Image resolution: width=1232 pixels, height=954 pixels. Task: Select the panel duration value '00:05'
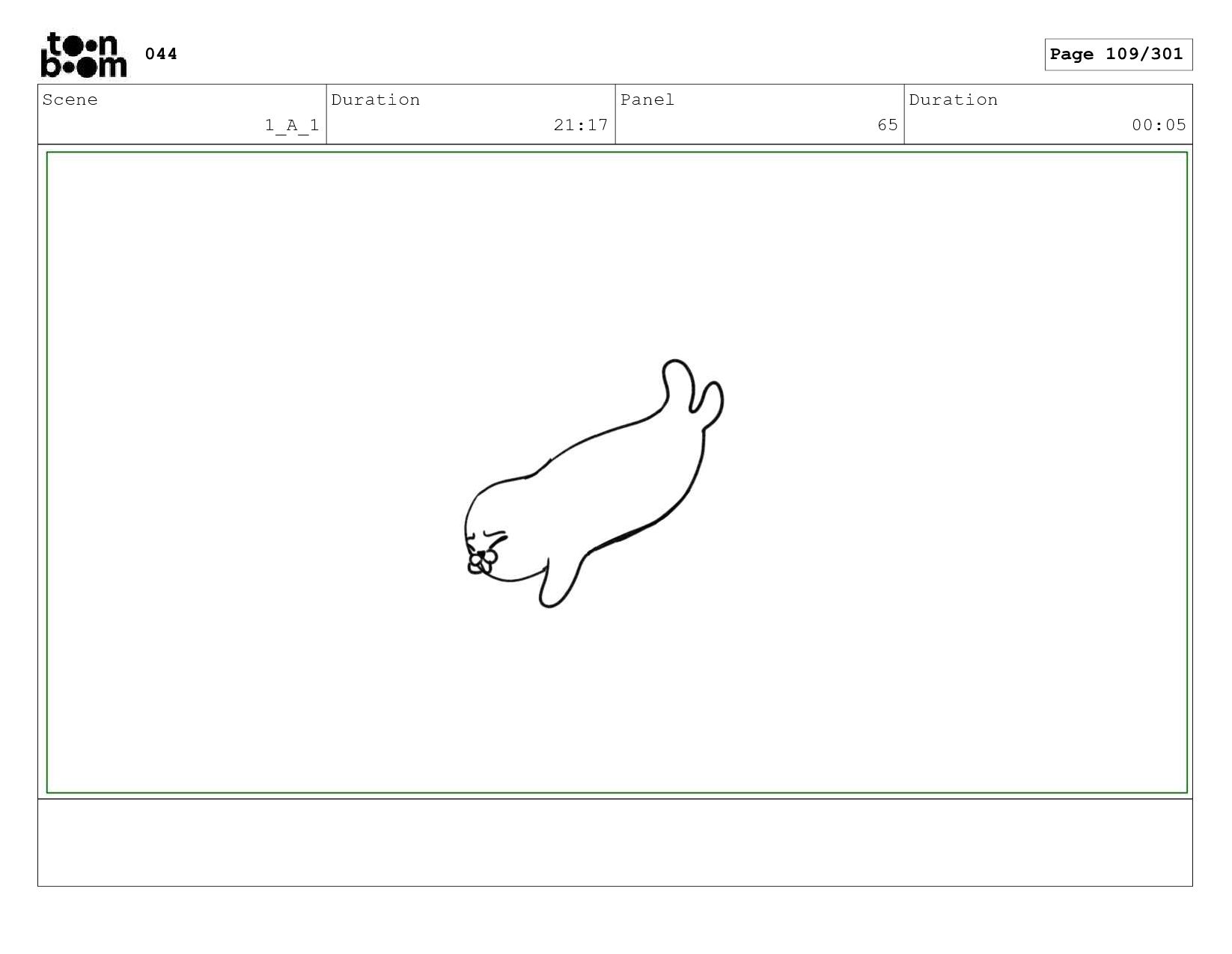click(1159, 125)
